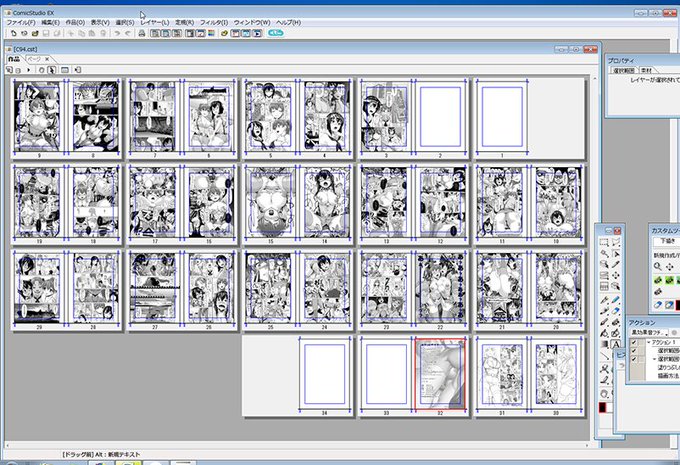Click the [C94.cst] document title
Viewport: 680px width, 465px height.
click(25, 49)
